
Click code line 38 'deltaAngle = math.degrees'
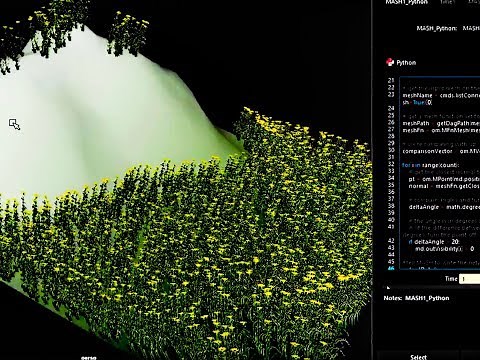(x=444, y=207)
